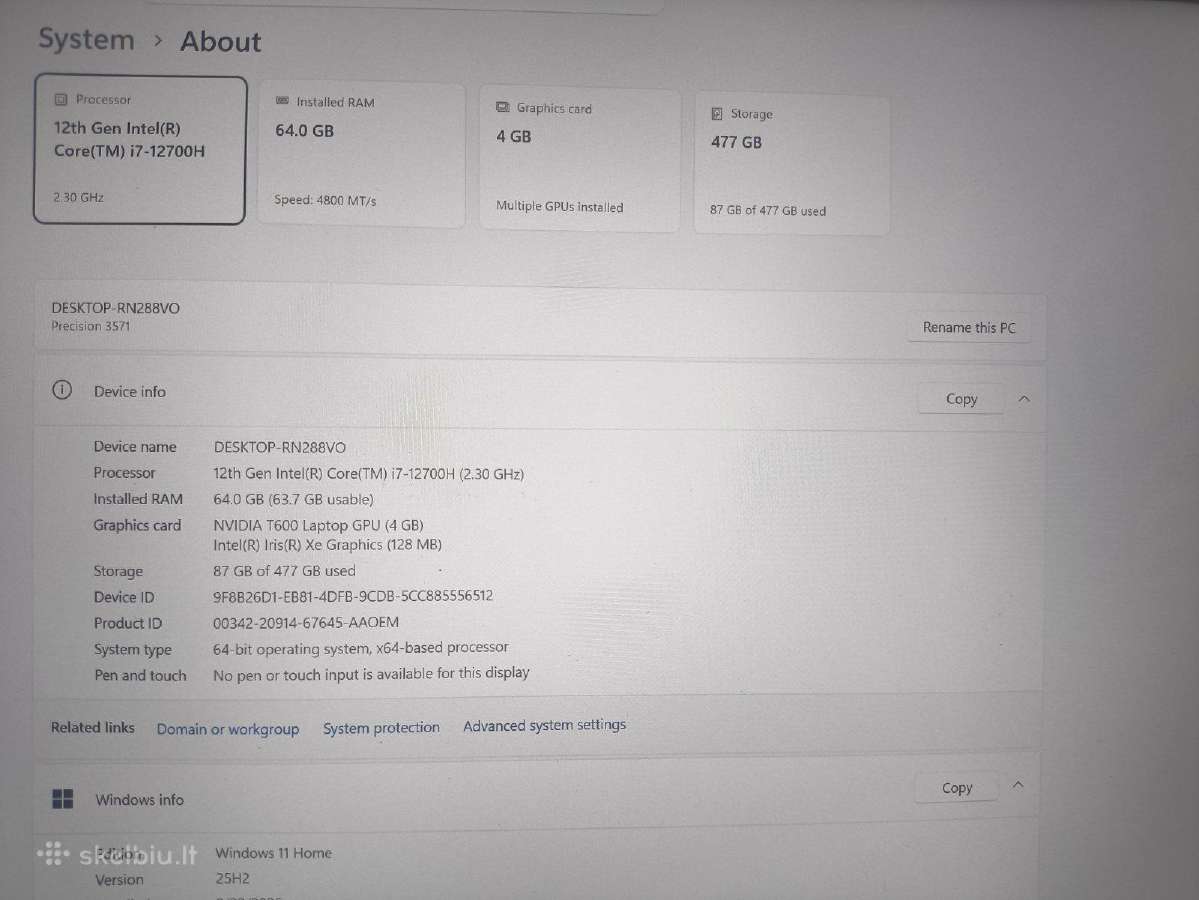
Task: Select the Processor value i7-12700H (2.30 GHz)
Action: coord(369,473)
